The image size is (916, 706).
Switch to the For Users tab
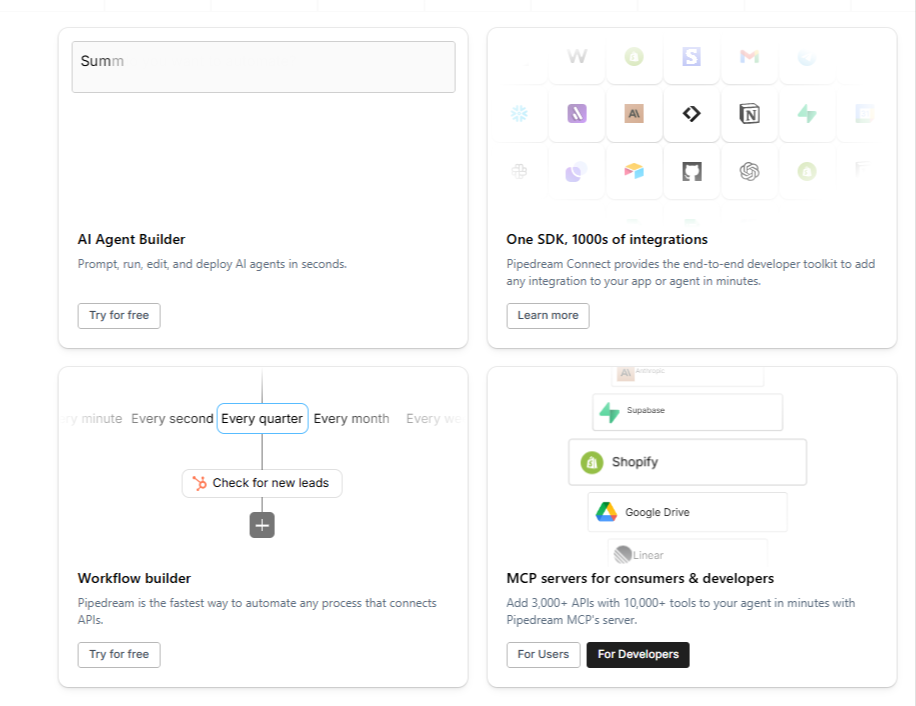[543, 655]
